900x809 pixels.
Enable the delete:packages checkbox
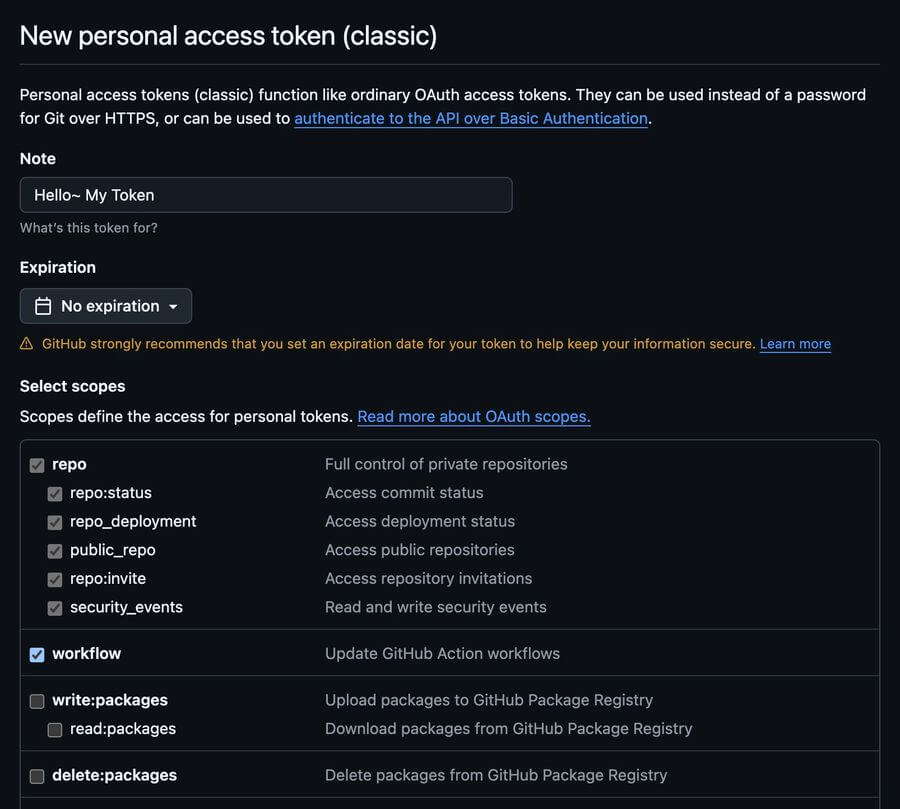37,776
